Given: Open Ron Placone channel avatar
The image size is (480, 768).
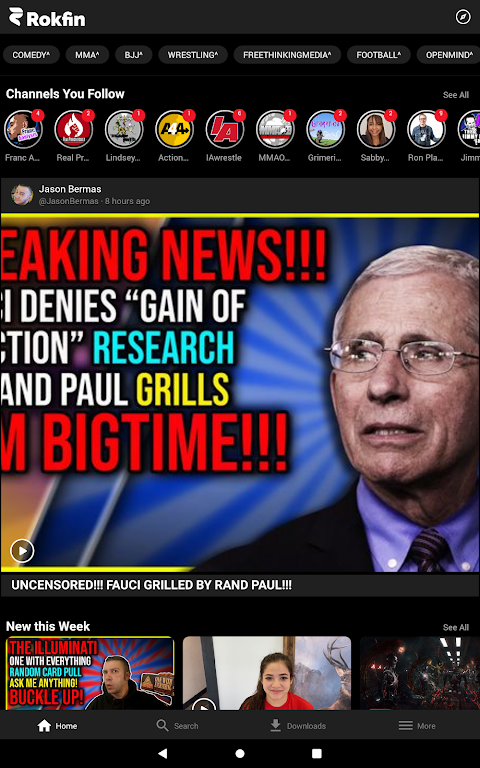Looking at the screenshot, I should tap(426, 129).
